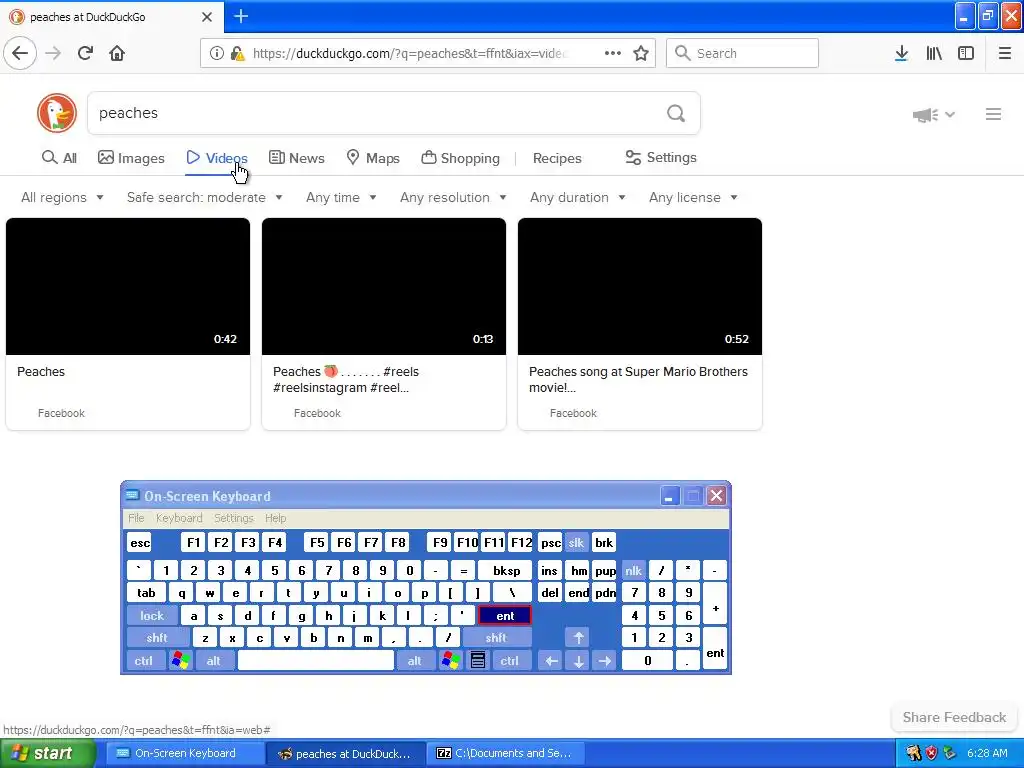Play the 0:42 Peaches video thumbnail
This screenshot has width=1024, height=768.
point(128,287)
